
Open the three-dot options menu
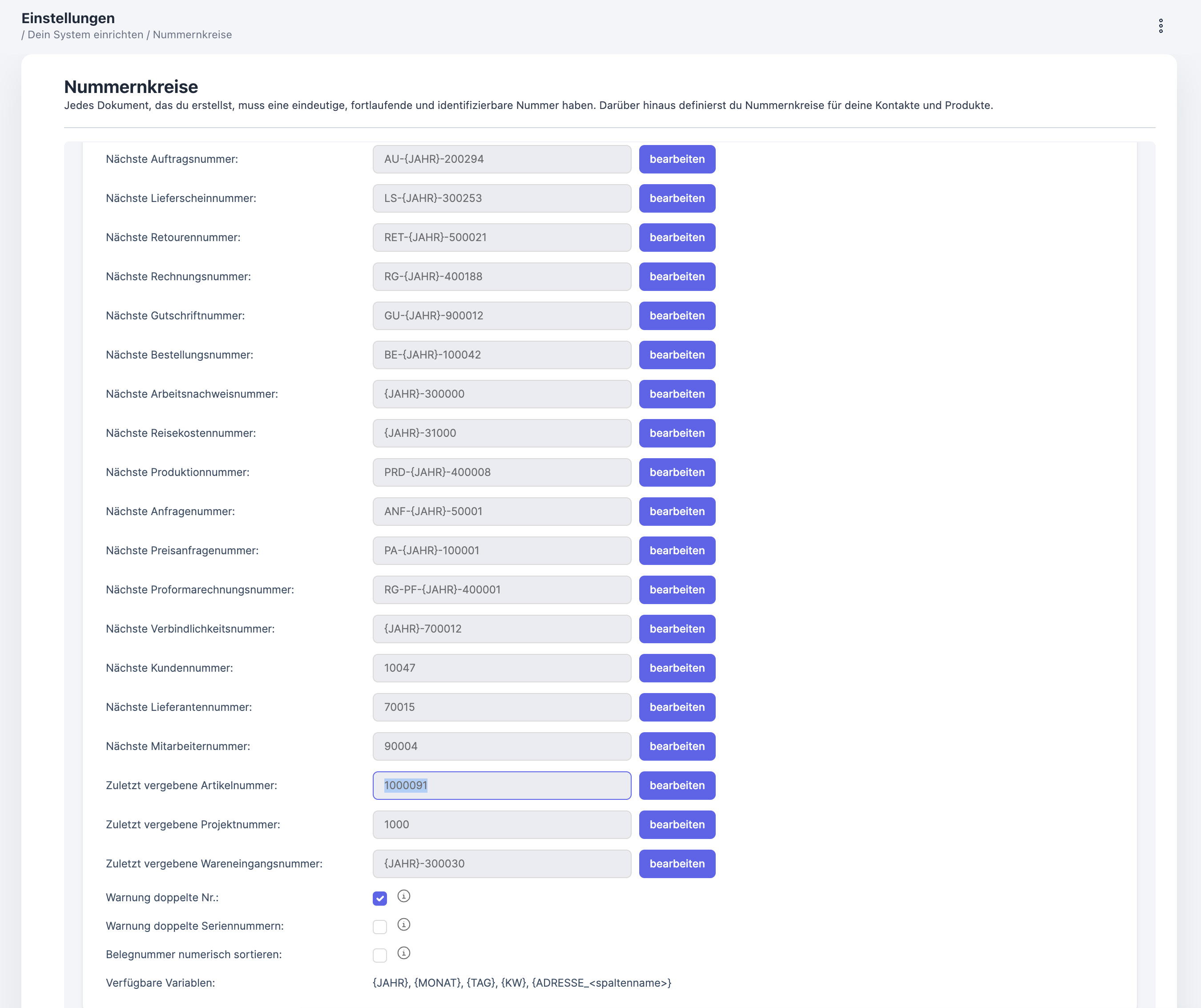point(1161,26)
